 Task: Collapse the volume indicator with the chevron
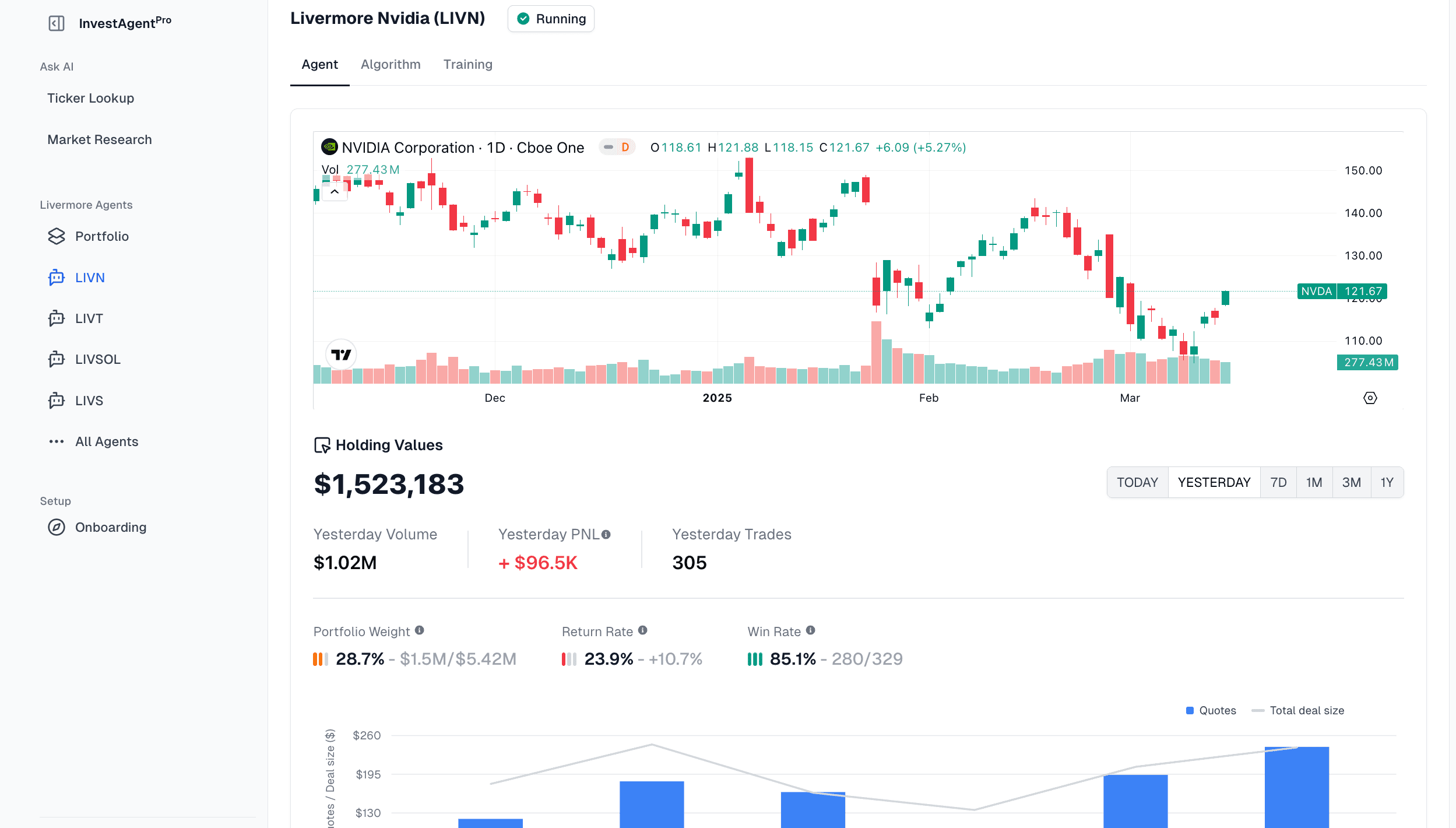pos(334,191)
